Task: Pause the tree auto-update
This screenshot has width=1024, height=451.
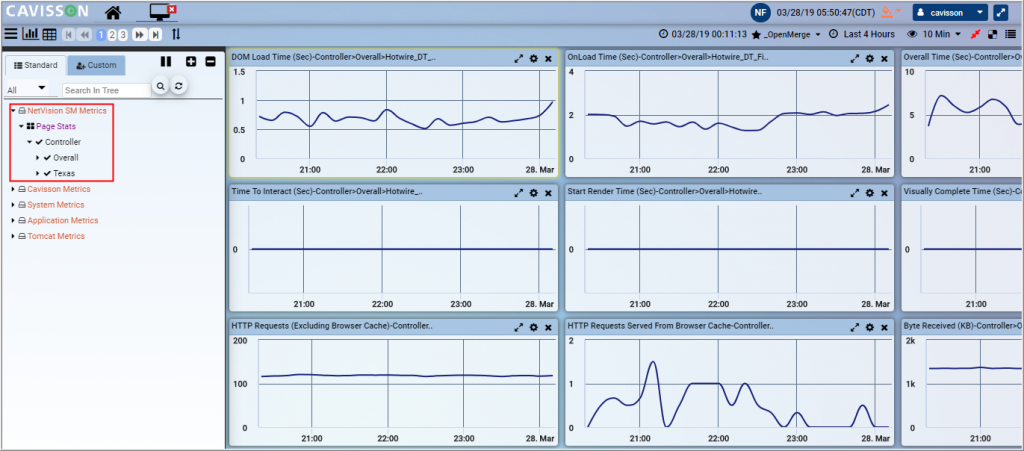Action: 166,61
